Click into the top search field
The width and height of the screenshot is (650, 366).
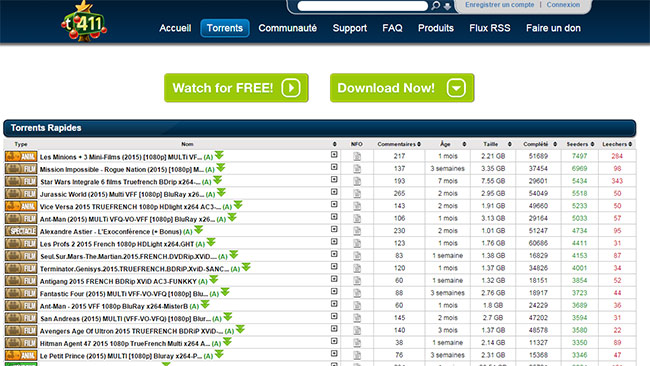pyautogui.click(x=362, y=6)
